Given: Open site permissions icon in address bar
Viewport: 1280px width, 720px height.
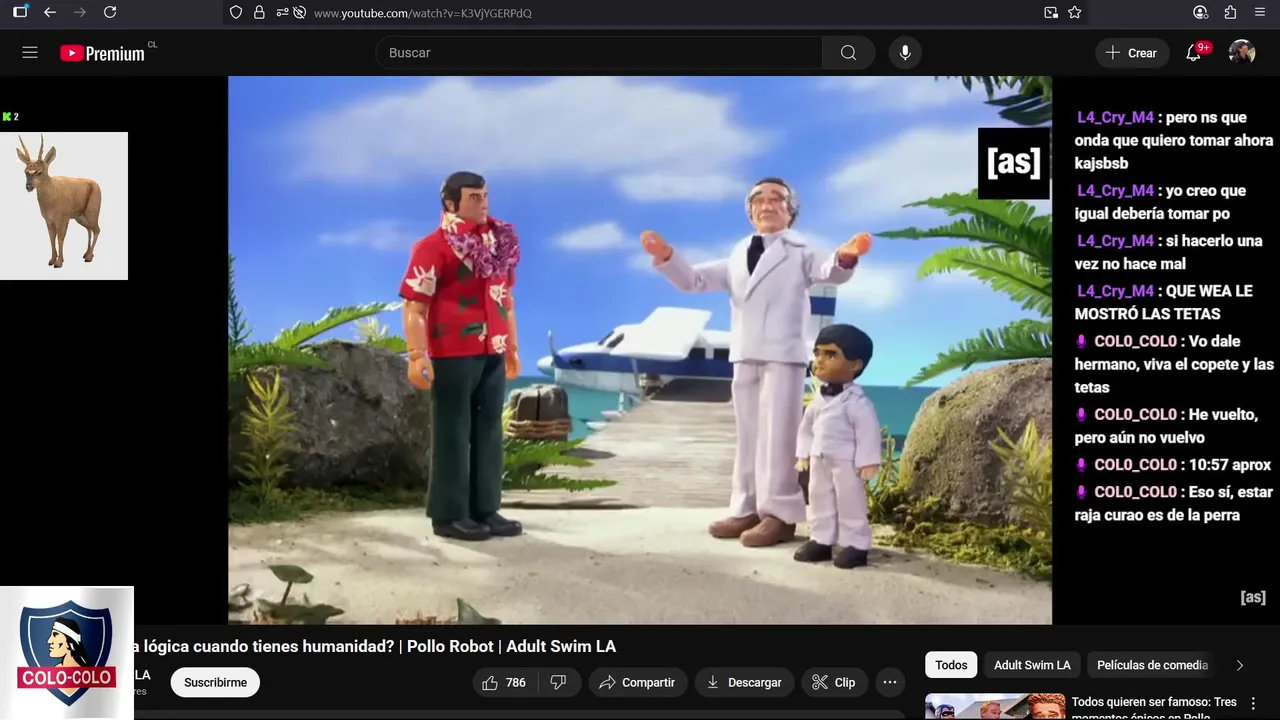Looking at the screenshot, I should (x=281, y=12).
